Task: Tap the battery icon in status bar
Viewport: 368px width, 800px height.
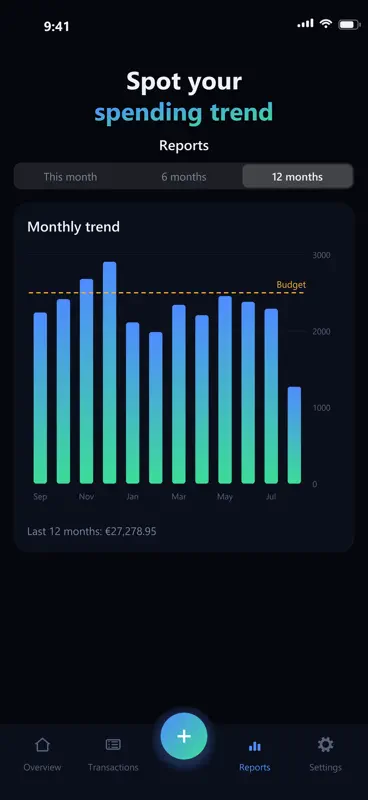Action: [349, 24]
